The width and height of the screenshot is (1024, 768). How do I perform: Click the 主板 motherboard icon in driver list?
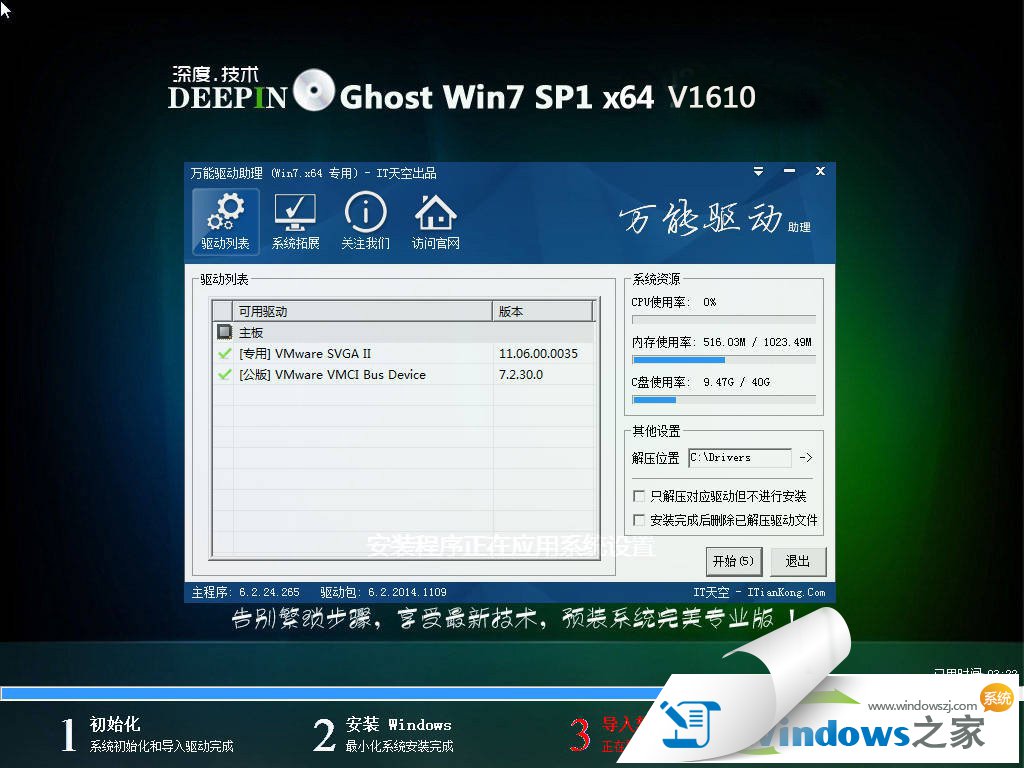pos(224,331)
